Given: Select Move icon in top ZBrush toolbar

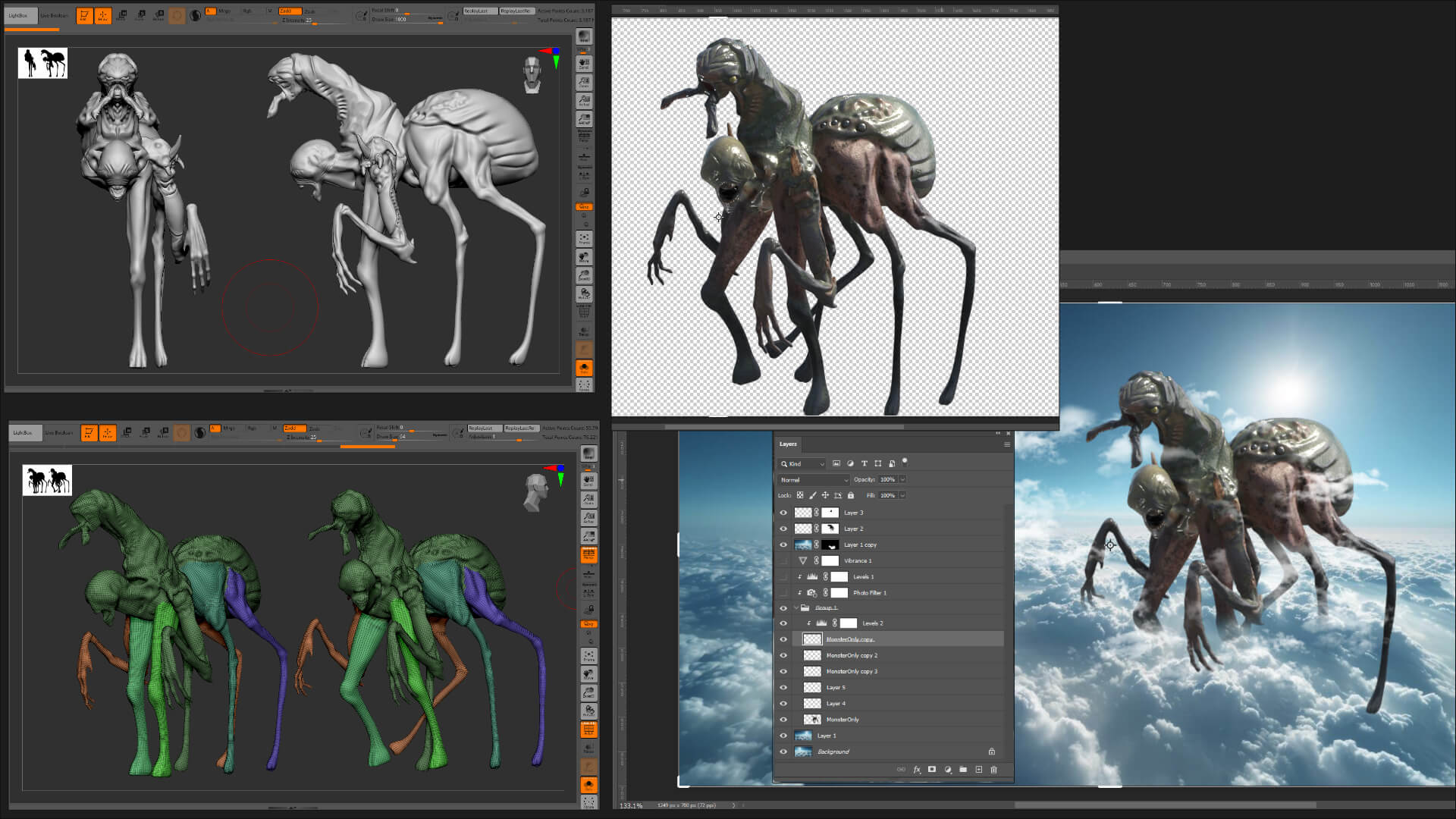Looking at the screenshot, I should coord(121,15).
